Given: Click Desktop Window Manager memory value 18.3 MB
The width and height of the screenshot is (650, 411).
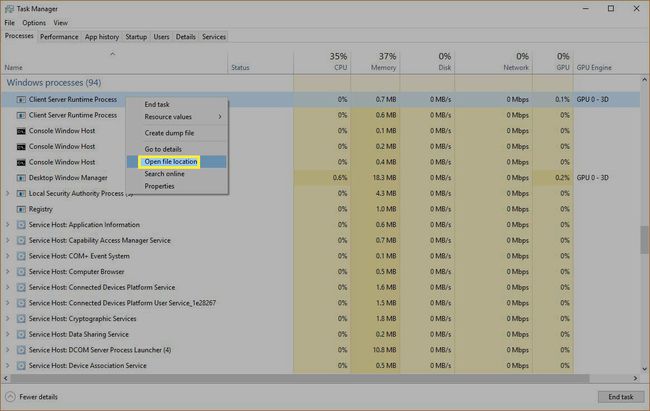Looking at the screenshot, I should coord(384,178).
